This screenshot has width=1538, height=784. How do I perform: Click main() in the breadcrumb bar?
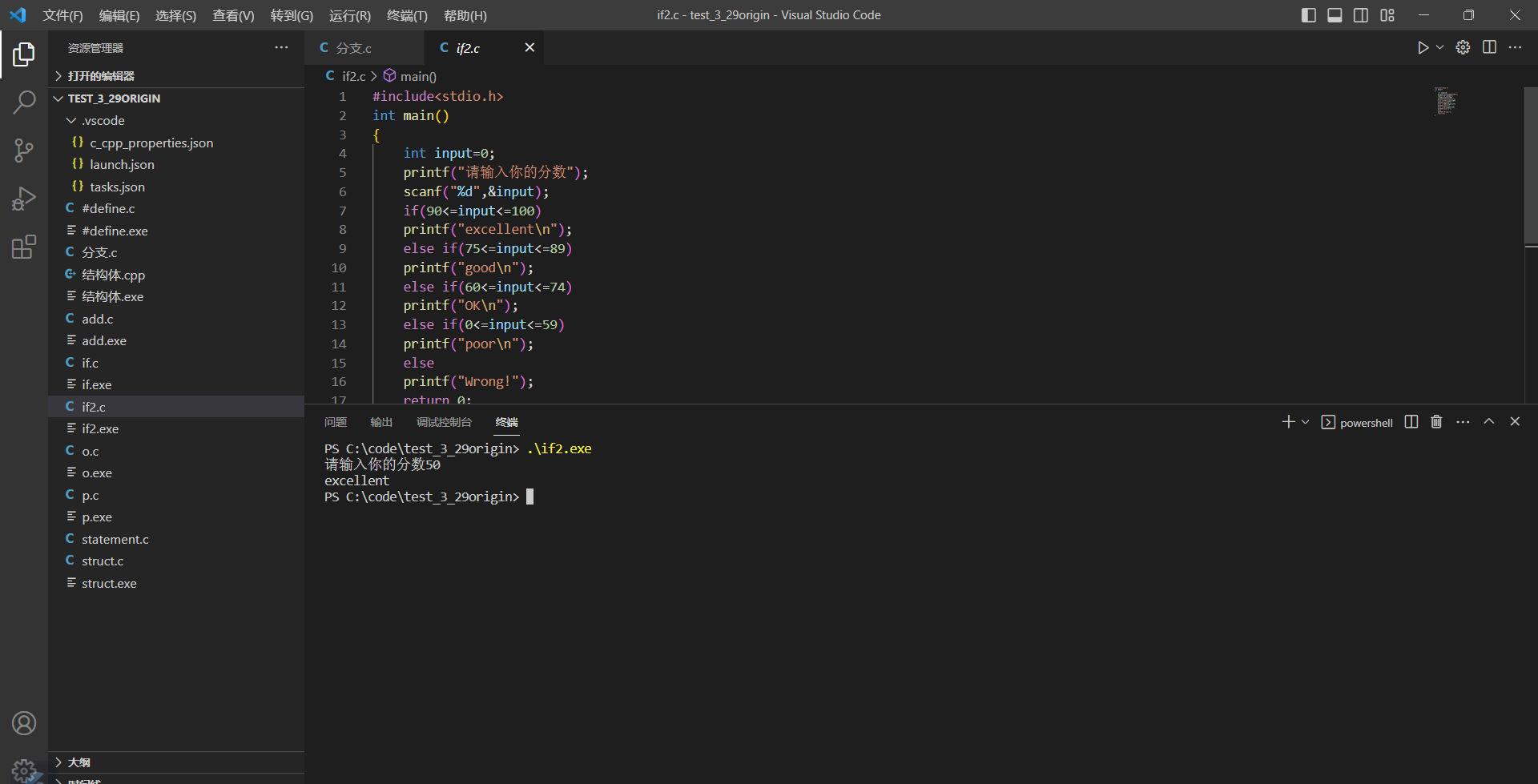point(418,76)
